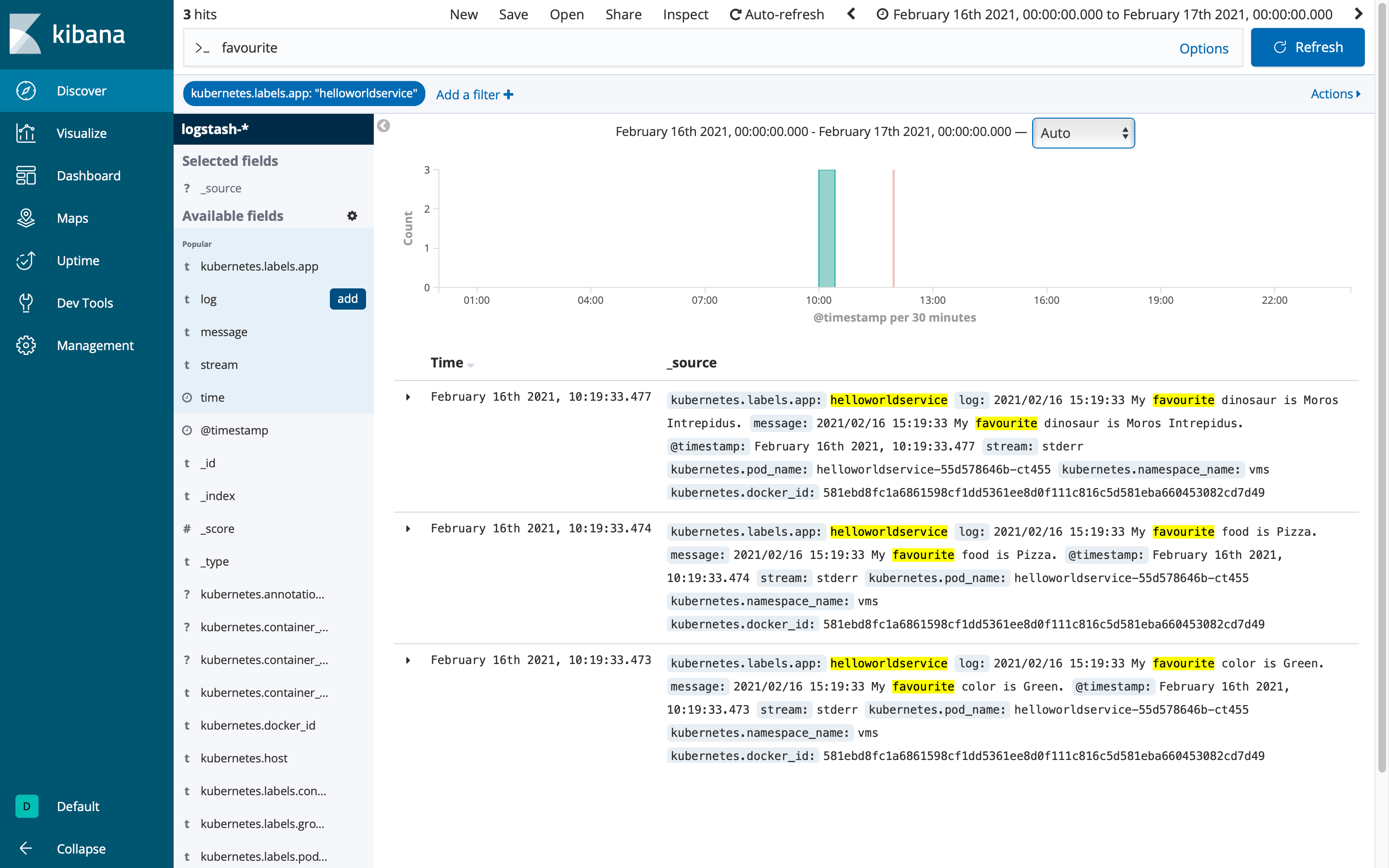The height and width of the screenshot is (868, 1389).
Task: Open the Dashboard panel
Action: pos(88,176)
